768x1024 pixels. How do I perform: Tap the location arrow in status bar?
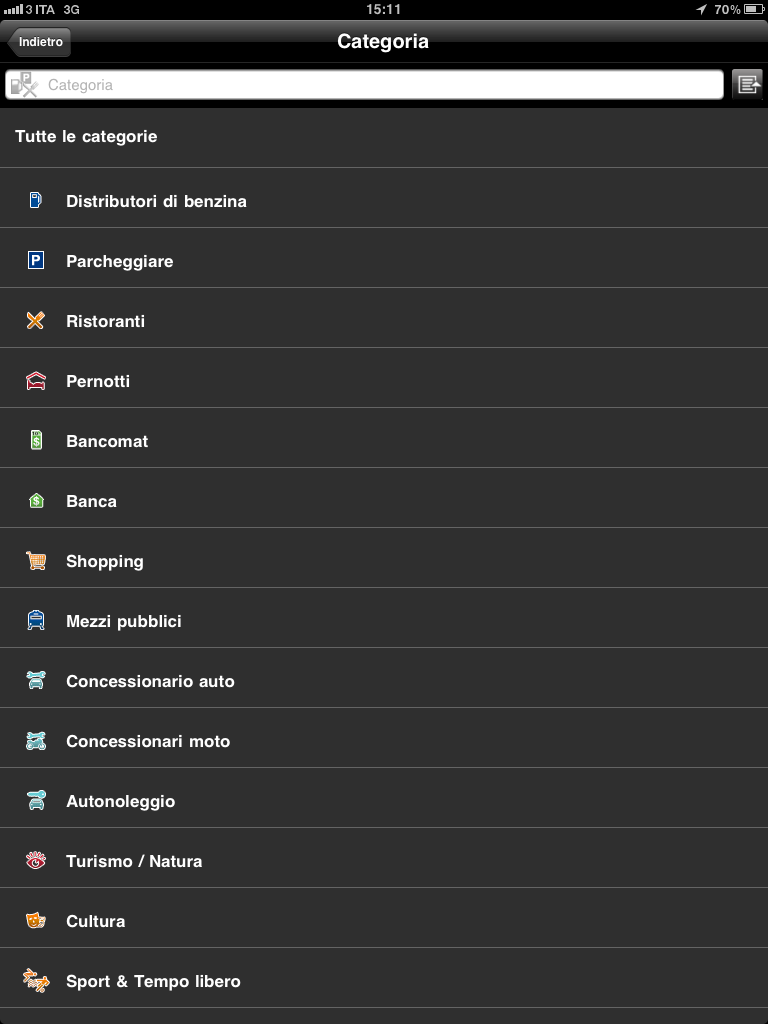pyautogui.click(x=701, y=9)
